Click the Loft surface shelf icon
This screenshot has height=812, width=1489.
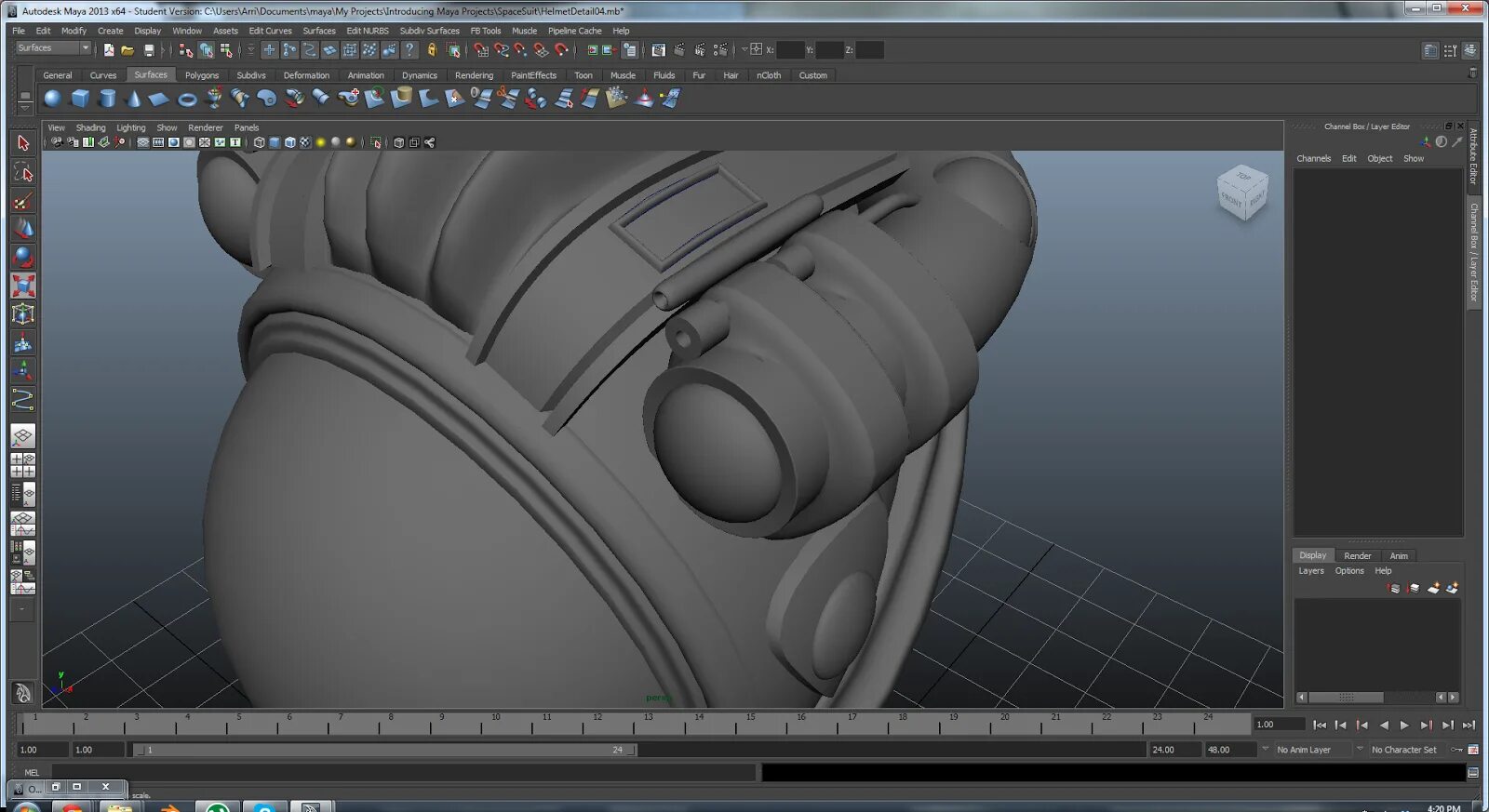240,98
